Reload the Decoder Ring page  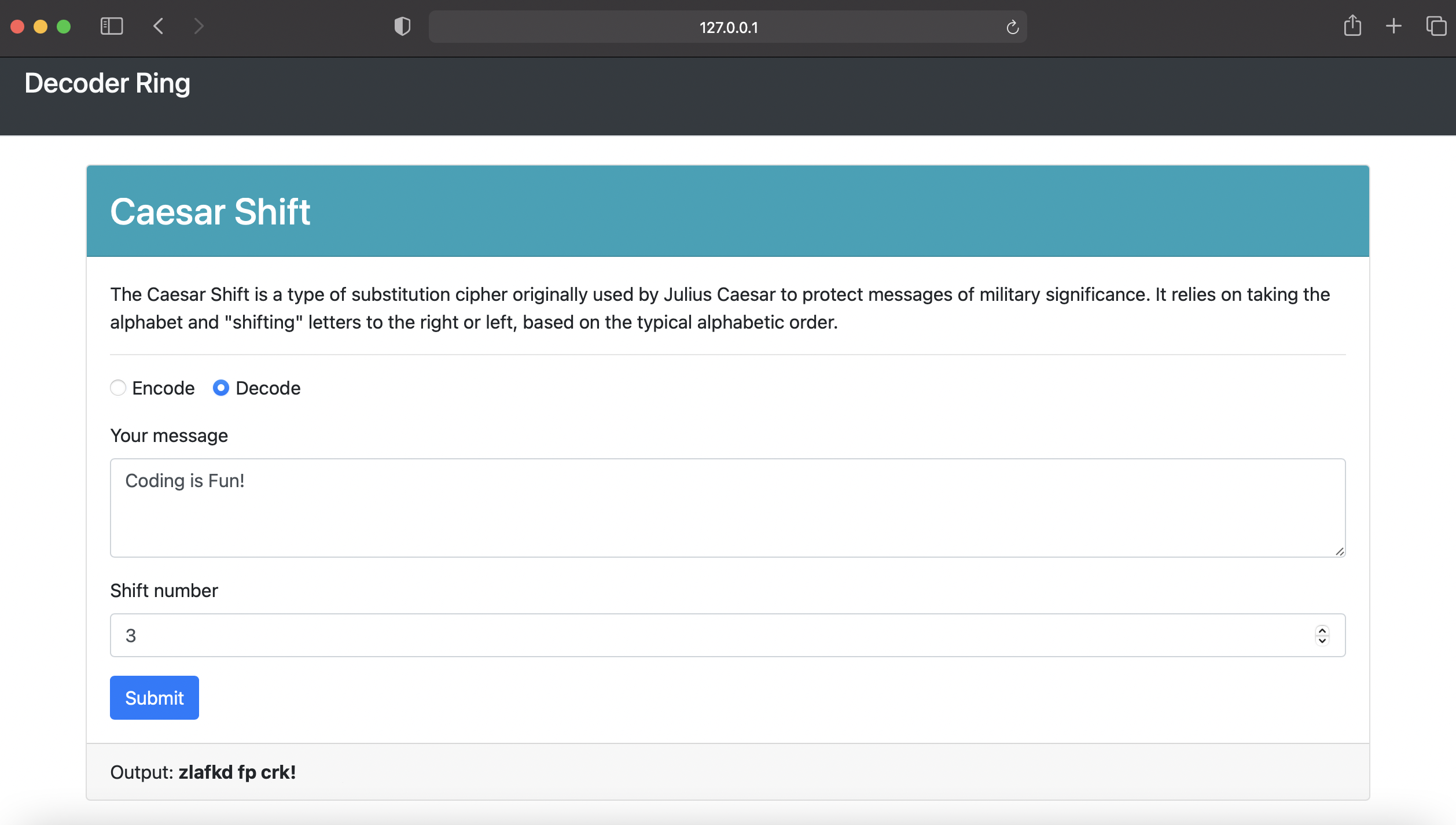(x=1012, y=27)
